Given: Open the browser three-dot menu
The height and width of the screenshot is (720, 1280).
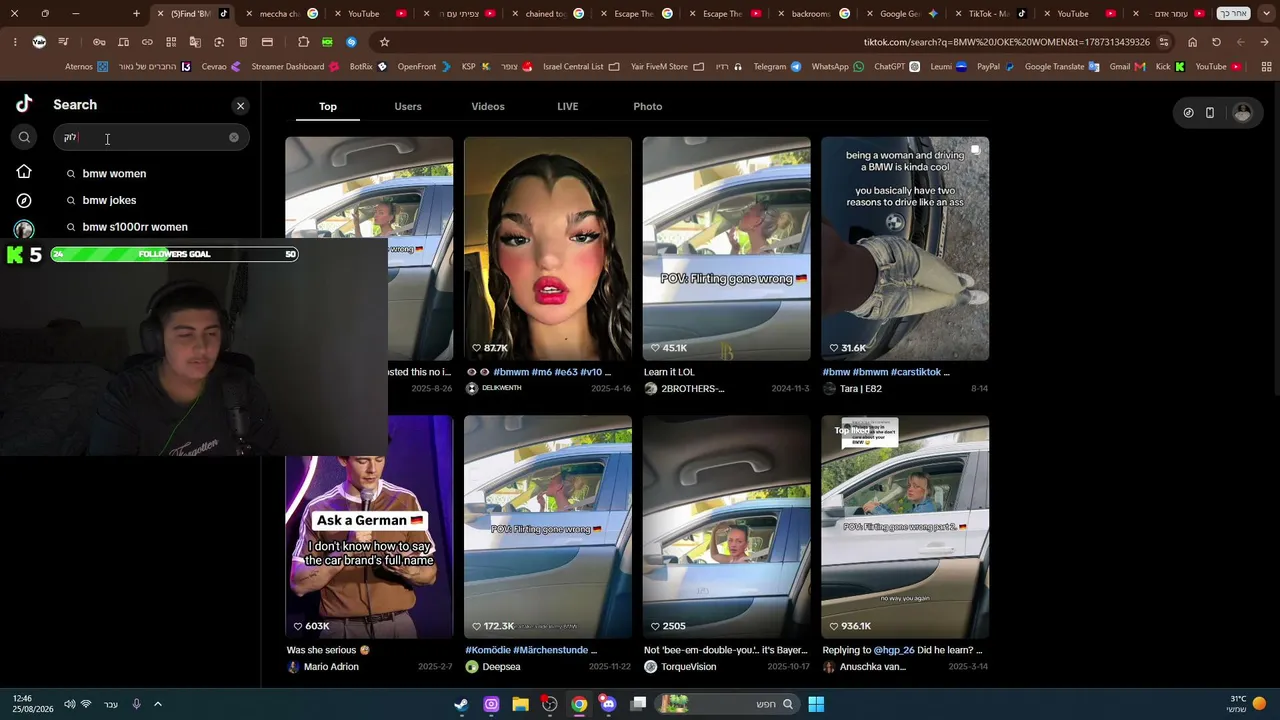Looking at the screenshot, I should click(x=15, y=42).
